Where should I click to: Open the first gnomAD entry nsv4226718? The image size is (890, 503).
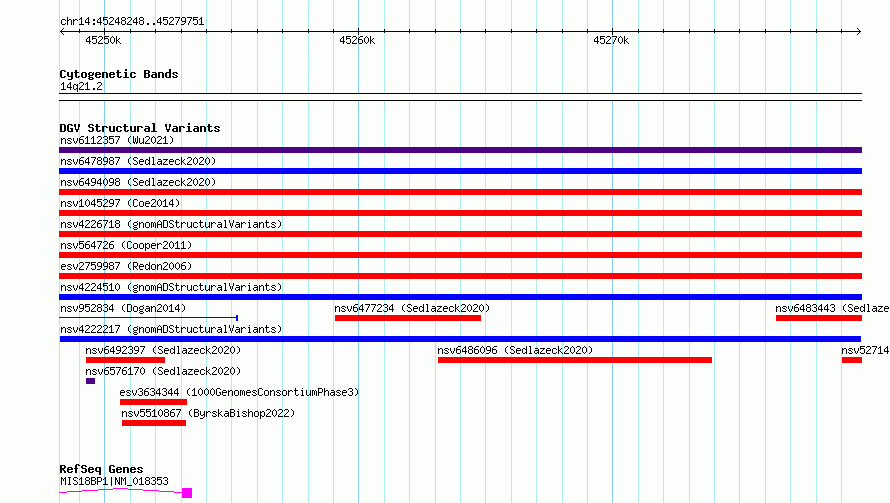click(x=171, y=224)
